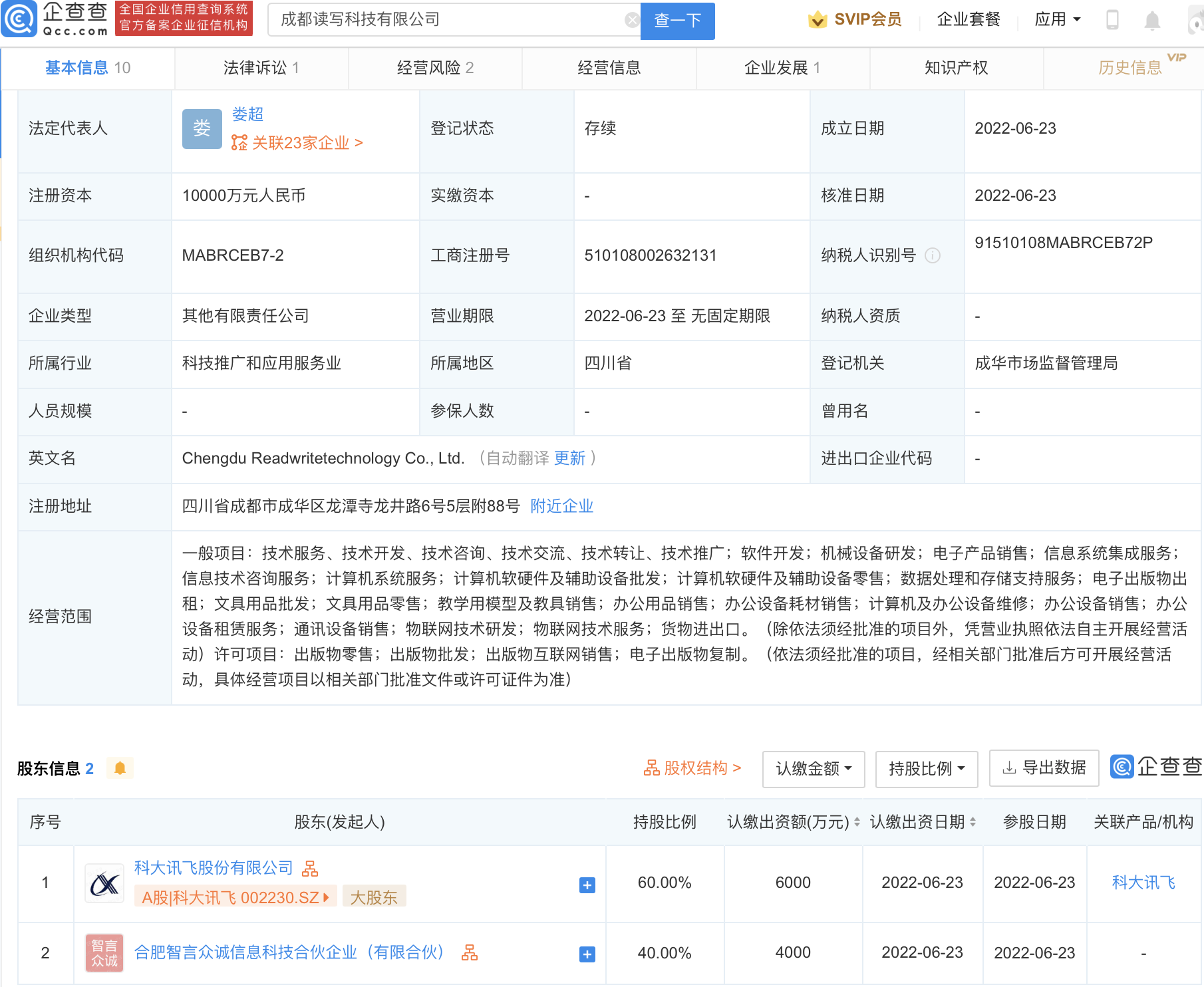
Task: Click the 智言众诚 company logo
Action: [104, 953]
